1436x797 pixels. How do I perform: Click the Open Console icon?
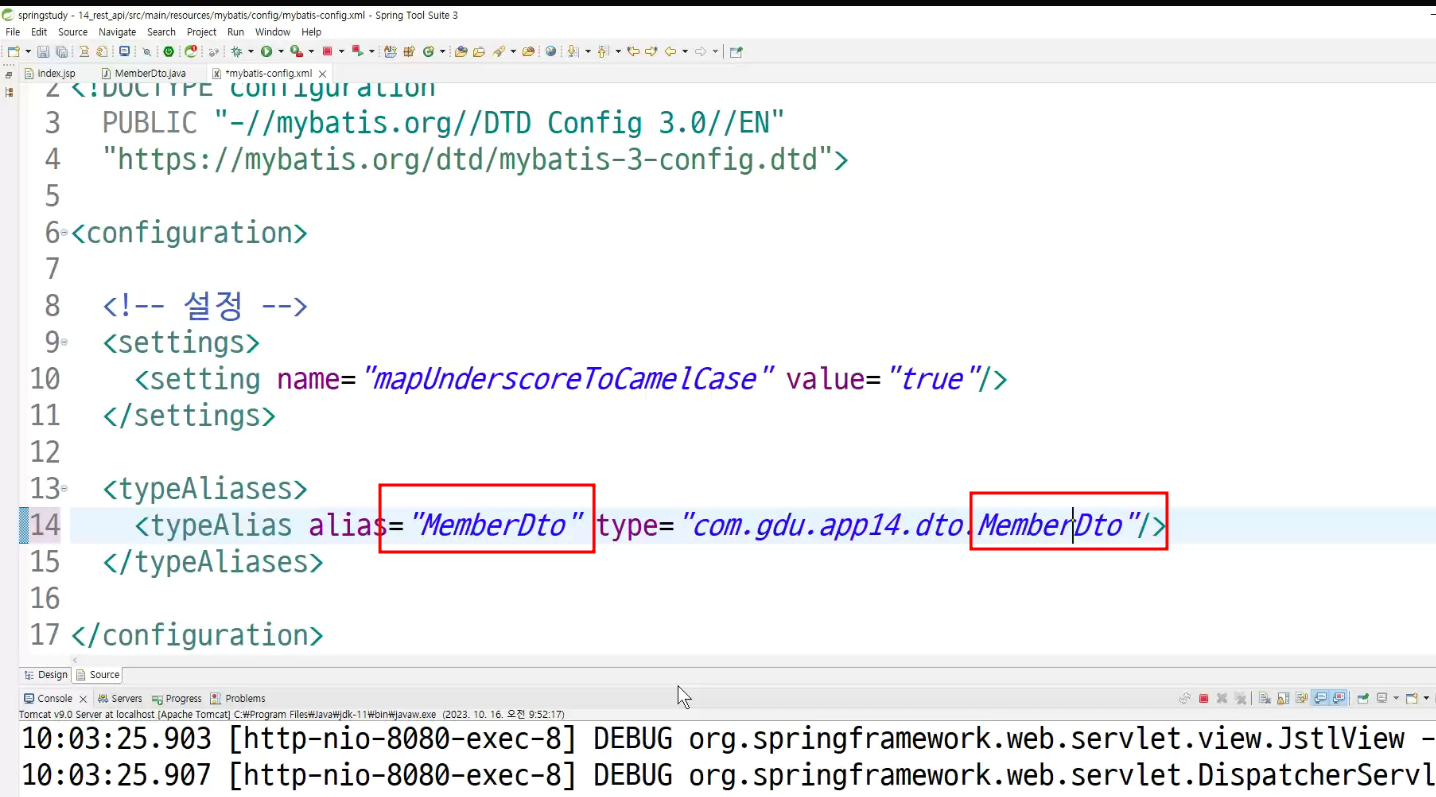tap(1411, 699)
